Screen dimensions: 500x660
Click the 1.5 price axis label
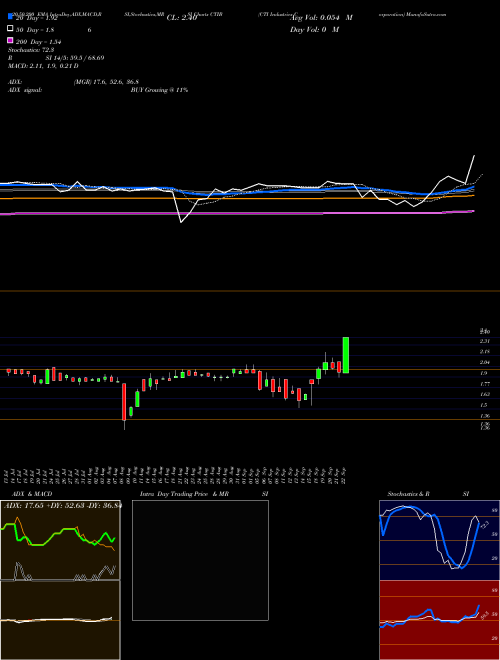(484, 405)
